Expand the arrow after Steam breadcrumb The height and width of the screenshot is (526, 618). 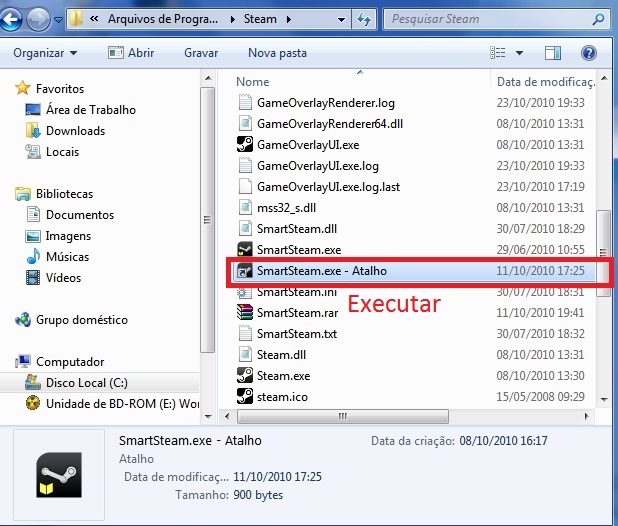coord(289,19)
